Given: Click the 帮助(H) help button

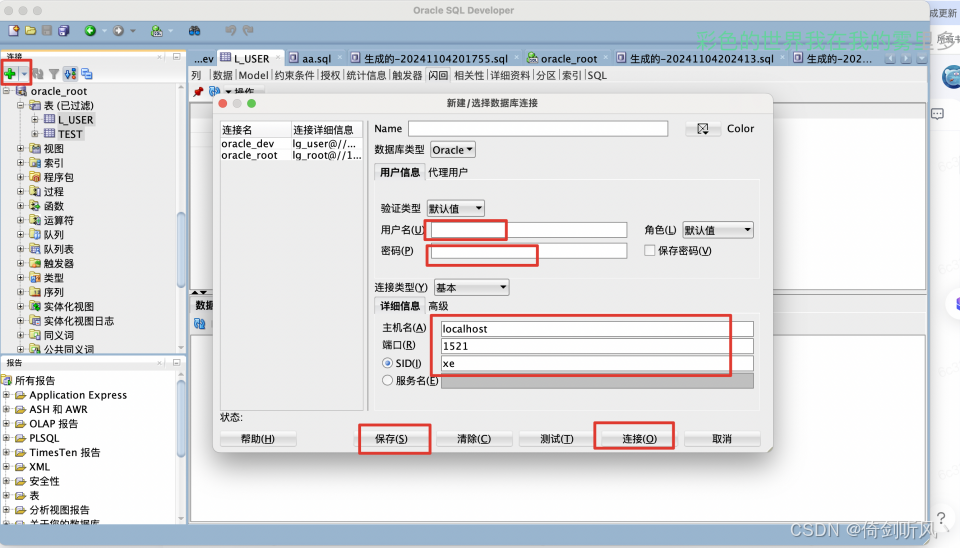Looking at the screenshot, I should point(258,438).
